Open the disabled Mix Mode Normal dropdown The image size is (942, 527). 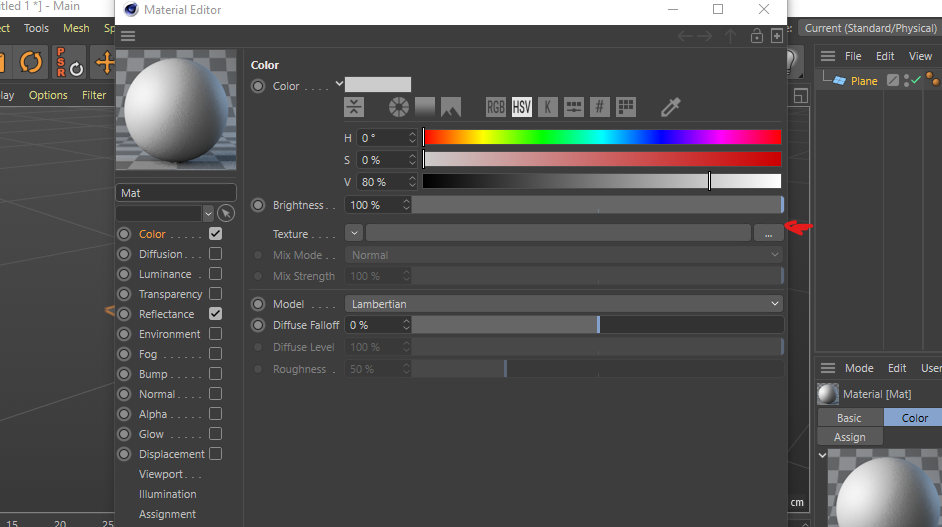point(564,255)
